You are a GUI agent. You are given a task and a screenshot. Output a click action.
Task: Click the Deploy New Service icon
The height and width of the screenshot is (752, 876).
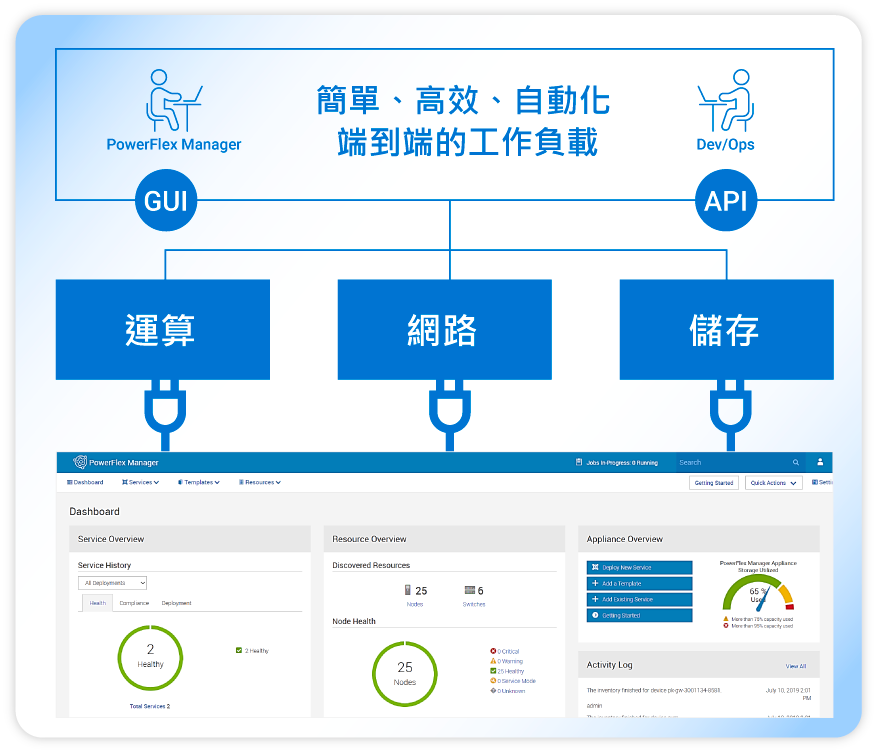coord(594,567)
